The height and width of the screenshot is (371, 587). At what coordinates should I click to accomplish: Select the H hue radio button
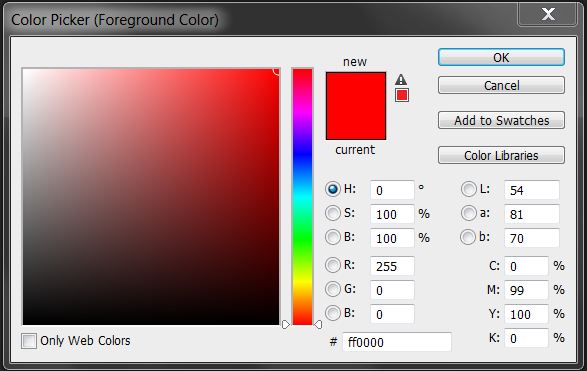pos(332,189)
